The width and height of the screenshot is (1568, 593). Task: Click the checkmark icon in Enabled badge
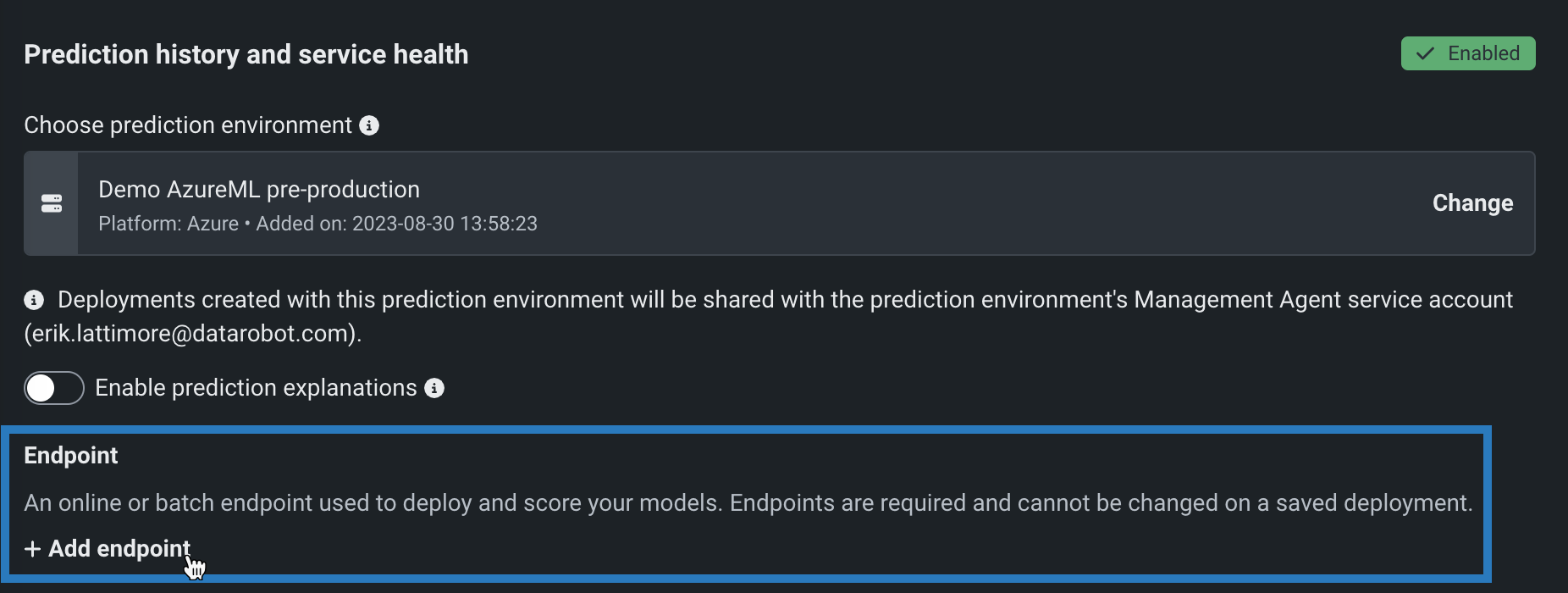click(1426, 53)
